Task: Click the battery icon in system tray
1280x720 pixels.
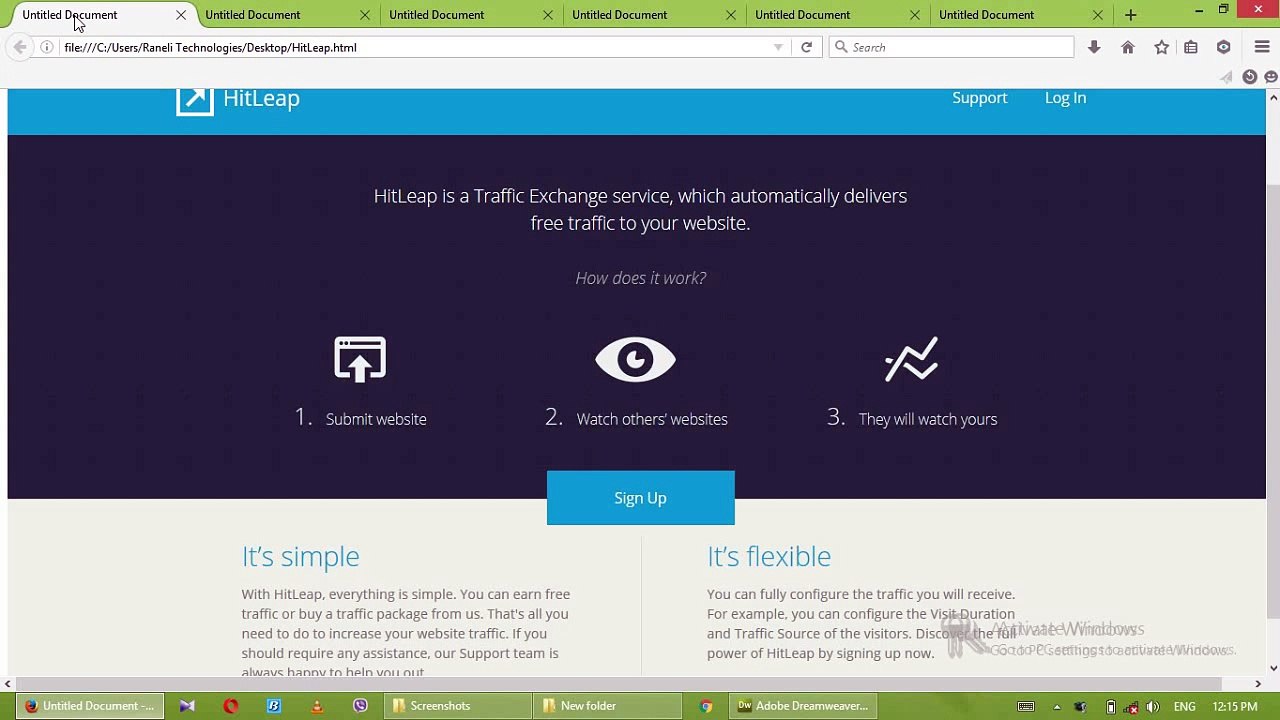Action: [1110, 707]
